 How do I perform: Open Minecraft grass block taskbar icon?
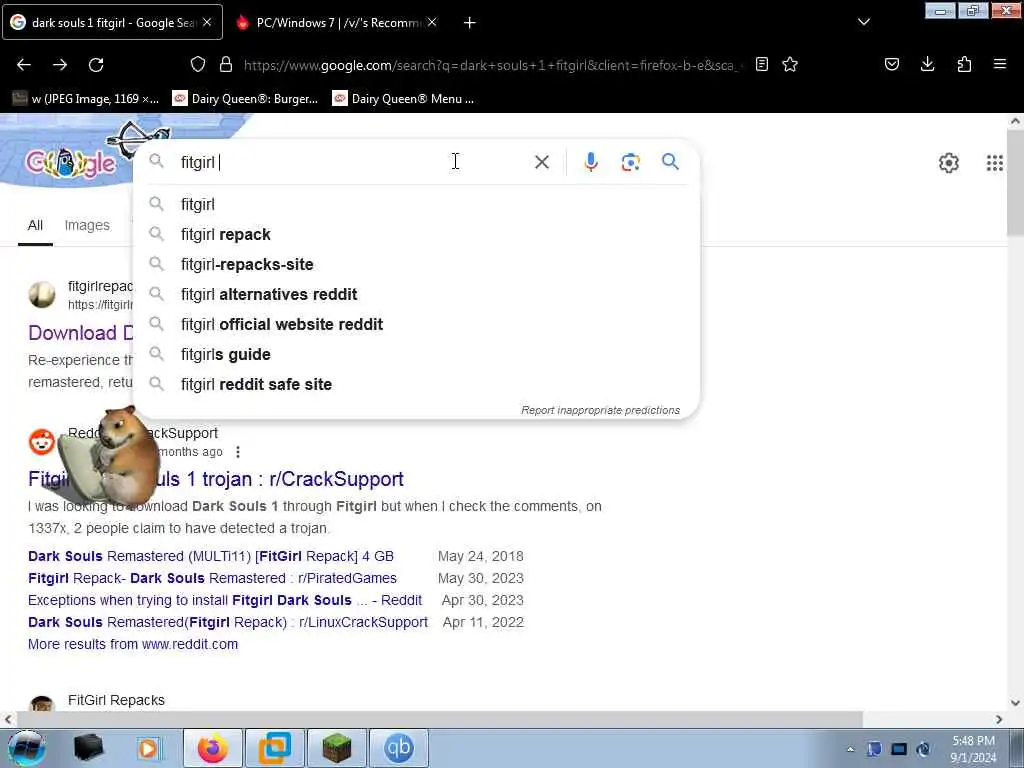pos(337,748)
